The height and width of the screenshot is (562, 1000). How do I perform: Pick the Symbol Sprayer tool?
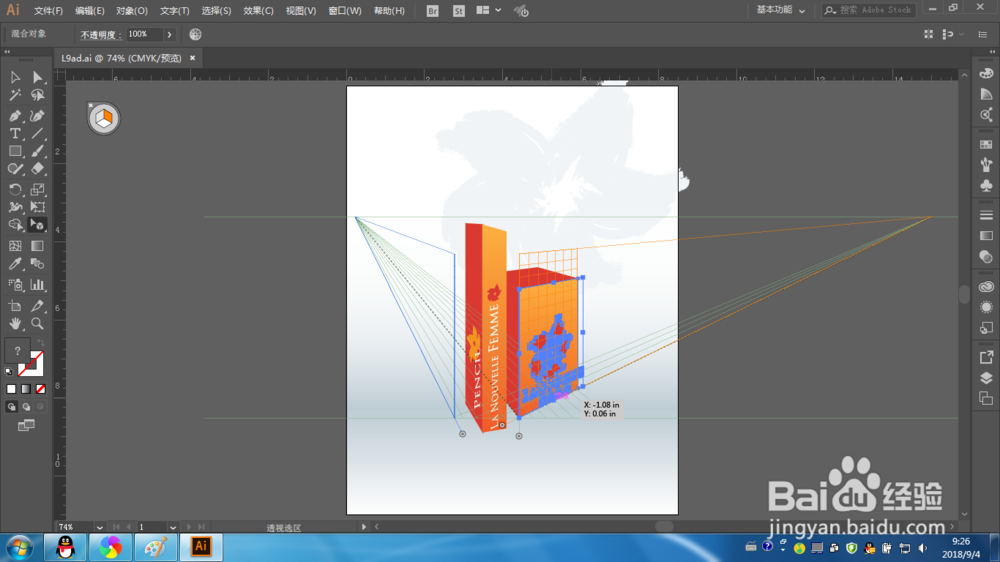(x=15, y=285)
